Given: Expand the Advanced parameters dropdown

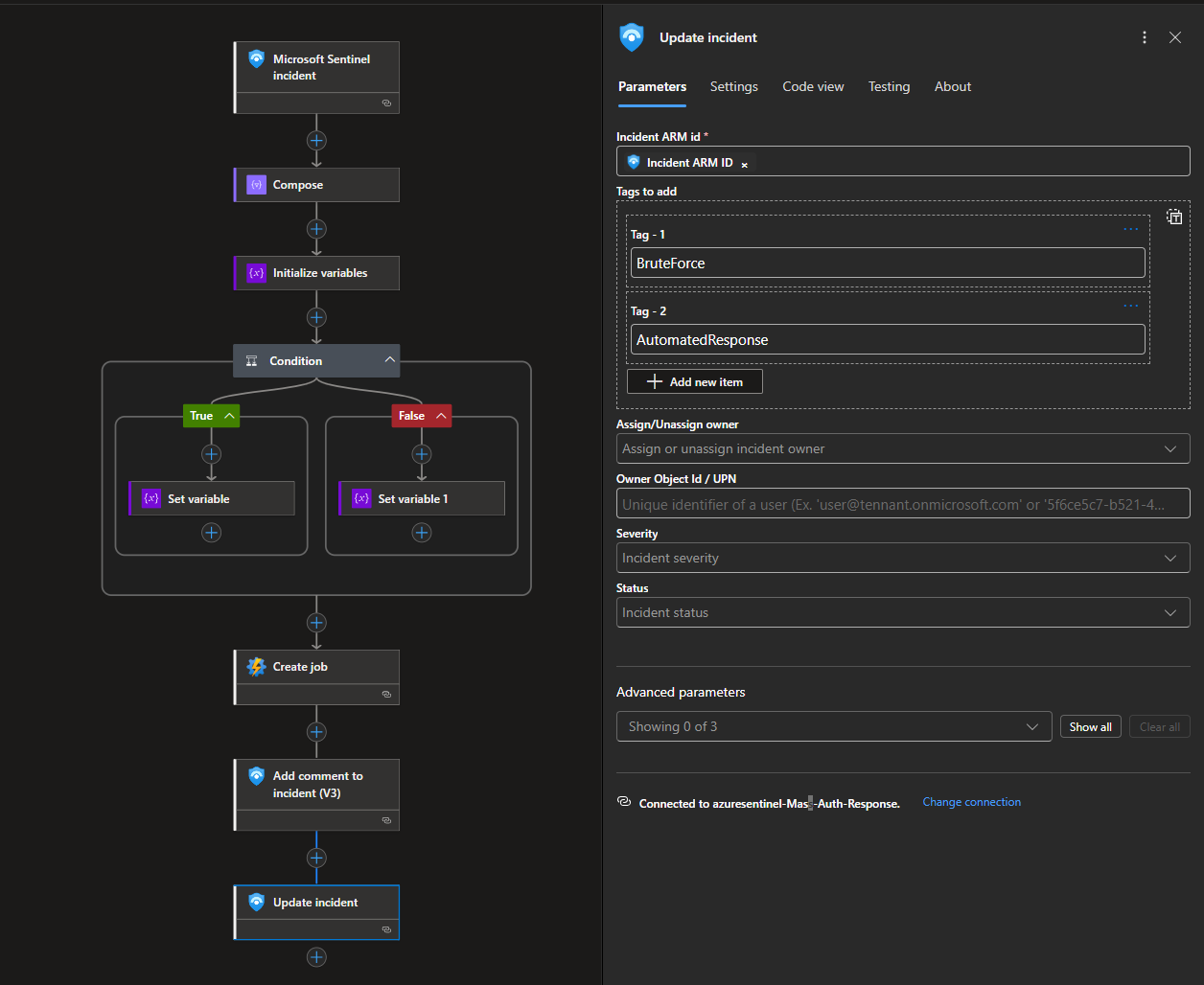Looking at the screenshot, I should [833, 726].
